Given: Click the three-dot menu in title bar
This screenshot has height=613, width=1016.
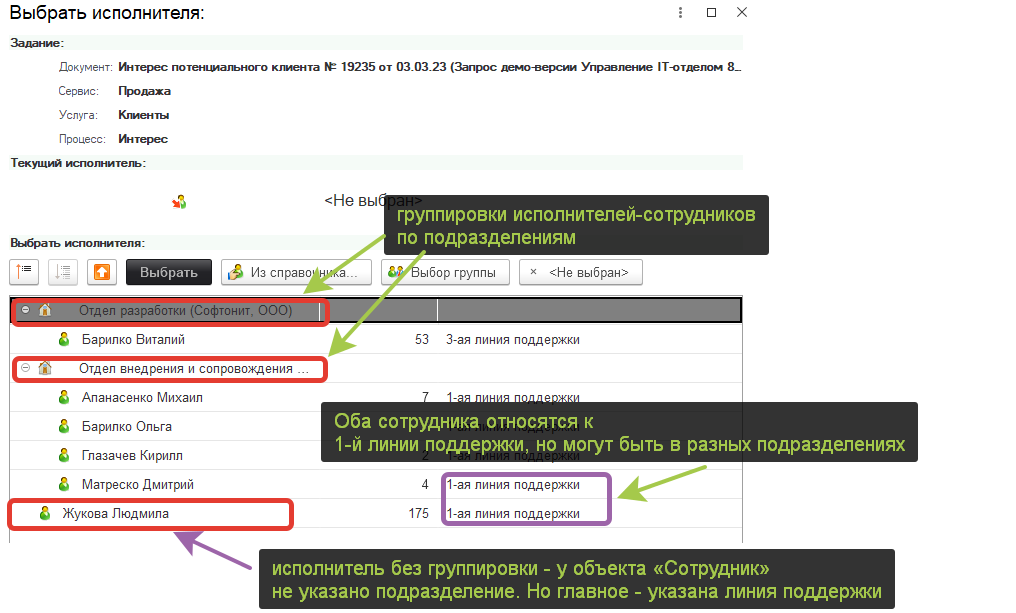Looking at the screenshot, I should pyautogui.click(x=681, y=13).
